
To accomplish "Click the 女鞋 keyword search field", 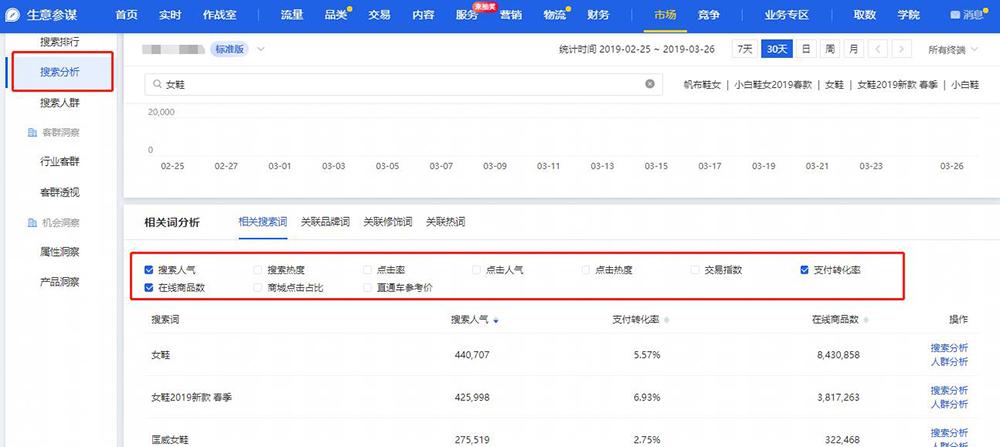I will (x=400, y=86).
